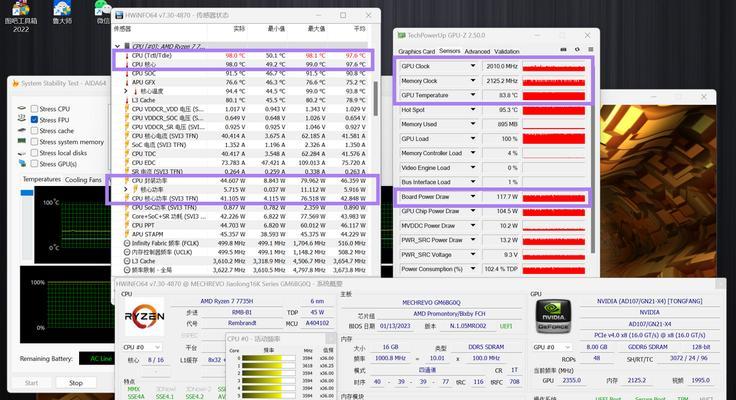Switch to the Graphics Card tab in GPU-Z
The height and width of the screenshot is (400, 736).
click(416, 52)
